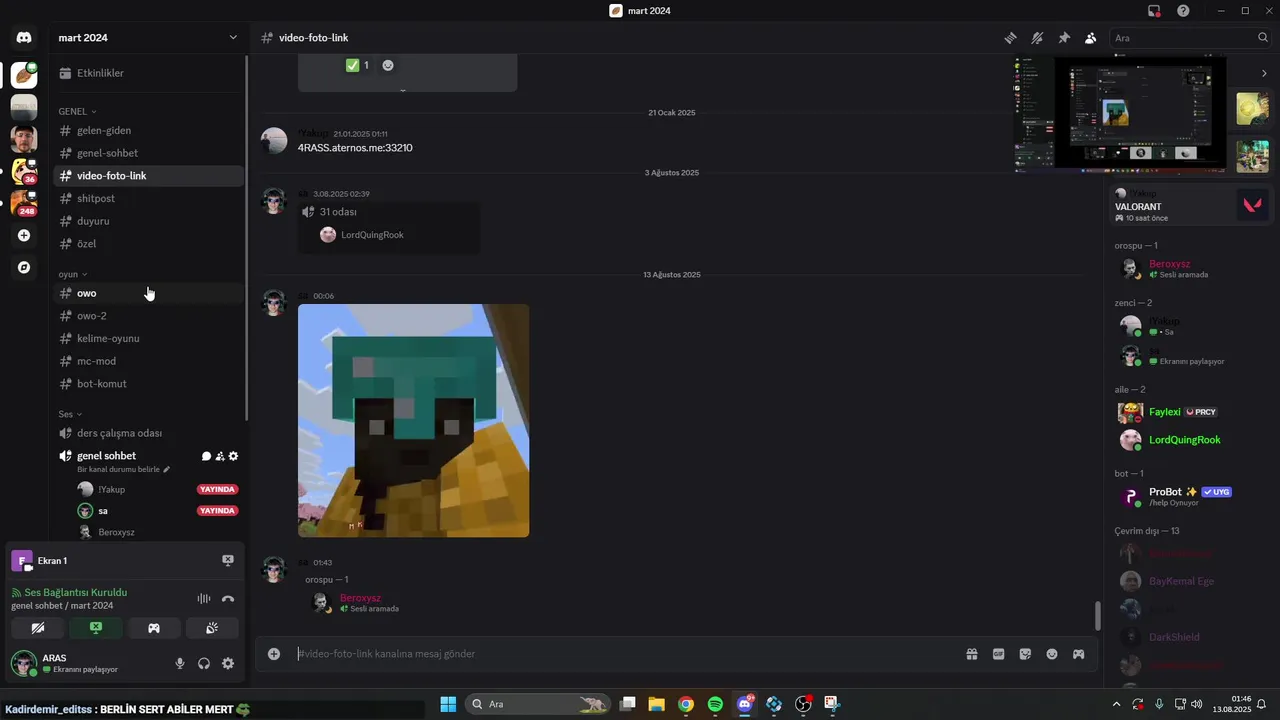
Task: Disconnect from voice with hang-up icon
Action: pos(228,599)
